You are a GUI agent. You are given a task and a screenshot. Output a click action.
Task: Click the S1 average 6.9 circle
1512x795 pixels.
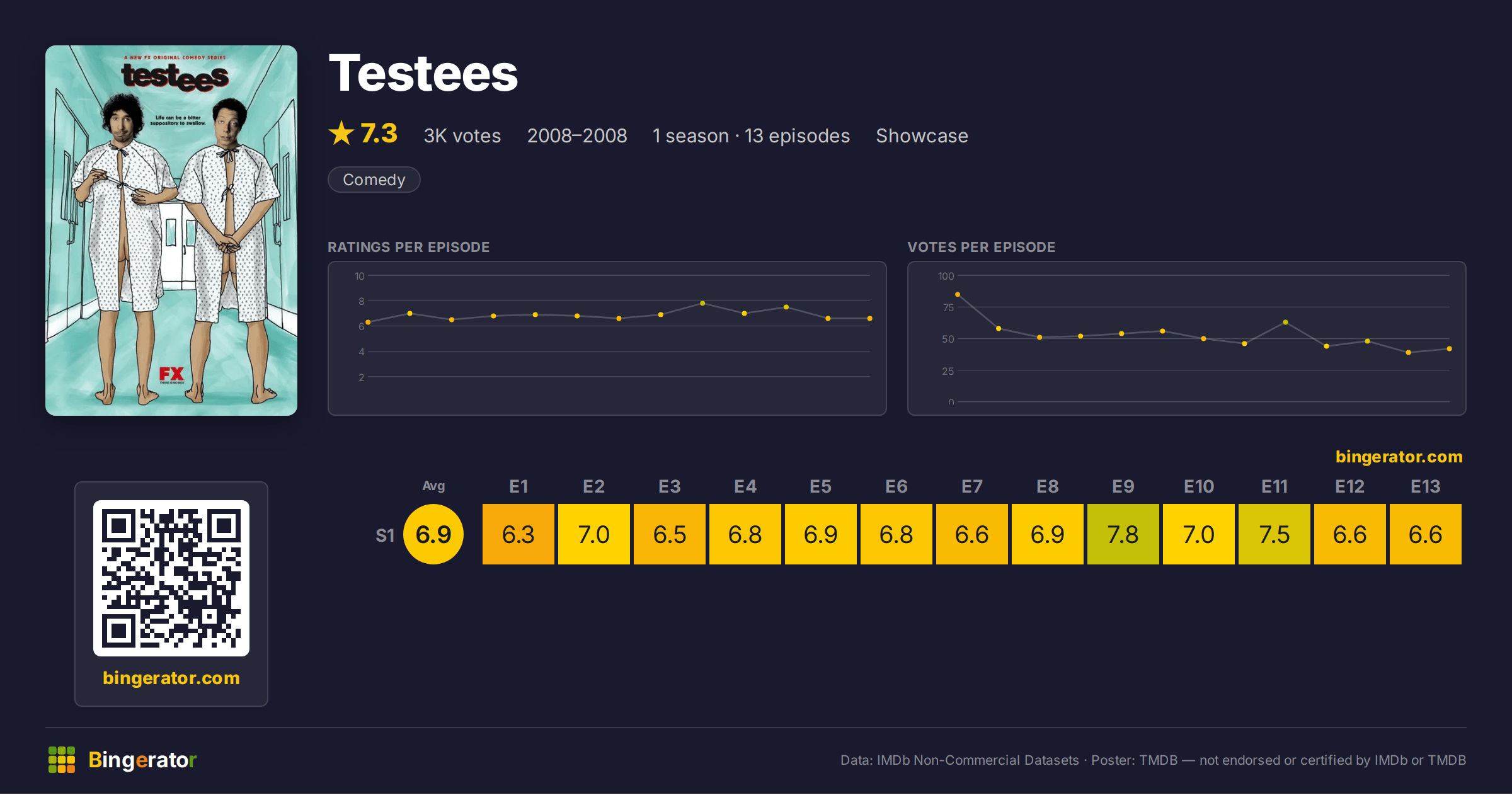pos(433,534)
